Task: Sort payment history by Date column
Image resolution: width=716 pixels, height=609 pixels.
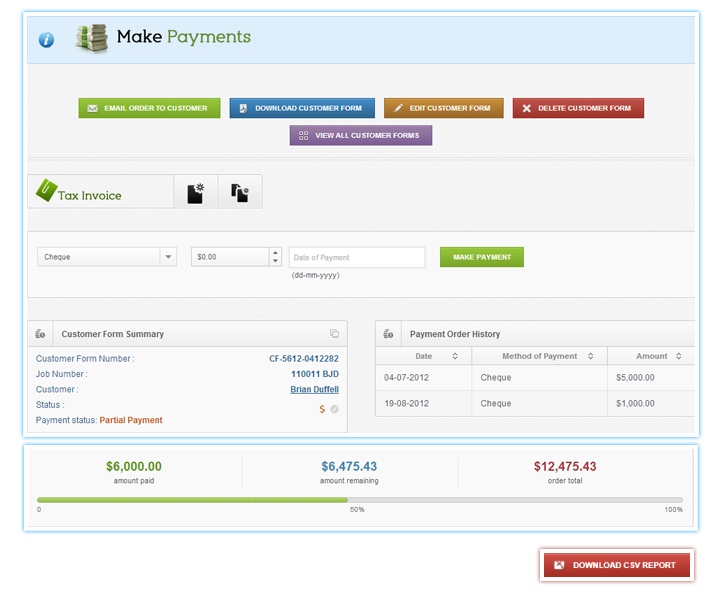Action: pyautogui.click(x=455, y=356)
